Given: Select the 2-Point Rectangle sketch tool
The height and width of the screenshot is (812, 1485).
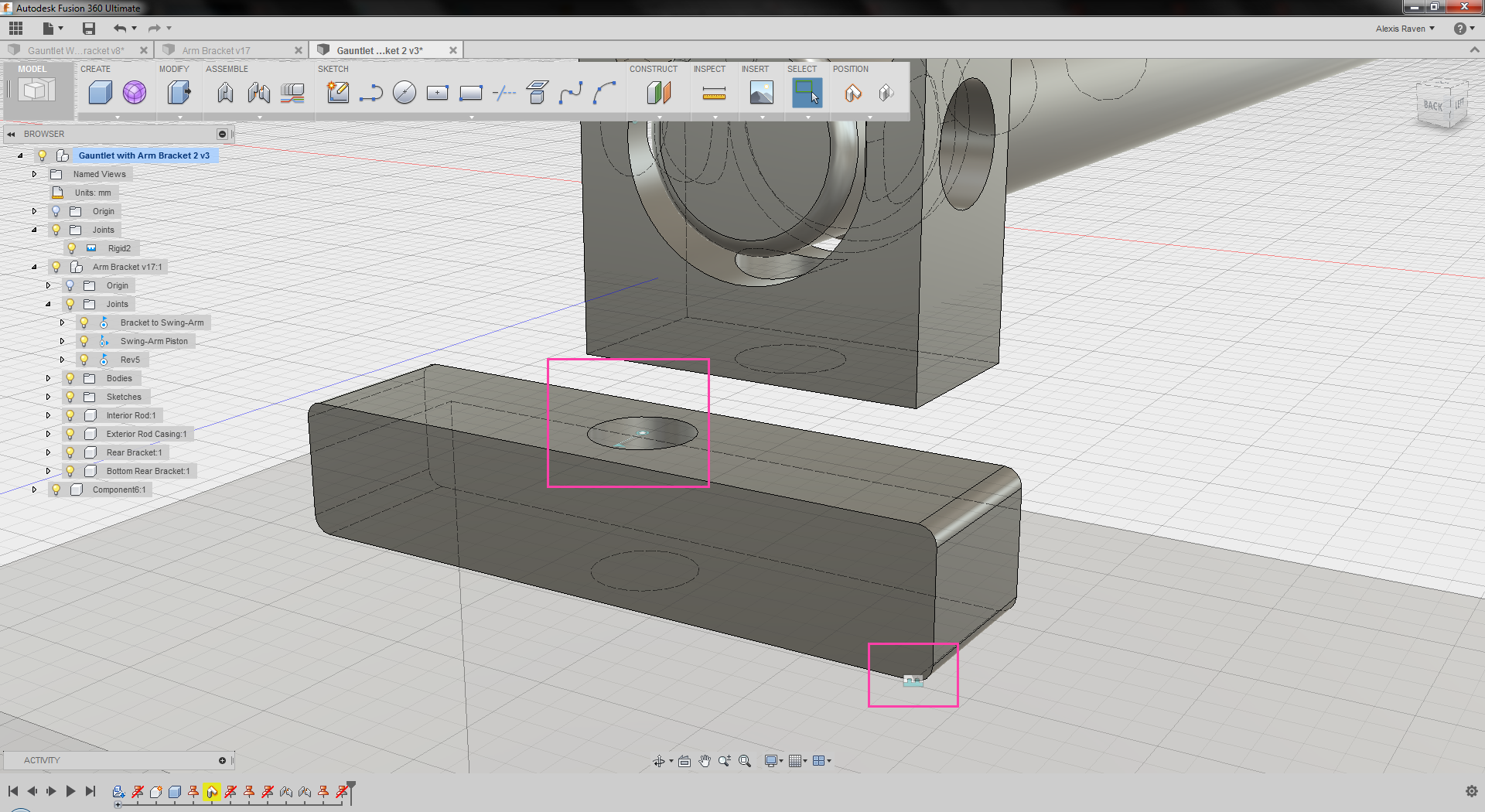Looking at the screenshot, I should (x=470, y=93).
